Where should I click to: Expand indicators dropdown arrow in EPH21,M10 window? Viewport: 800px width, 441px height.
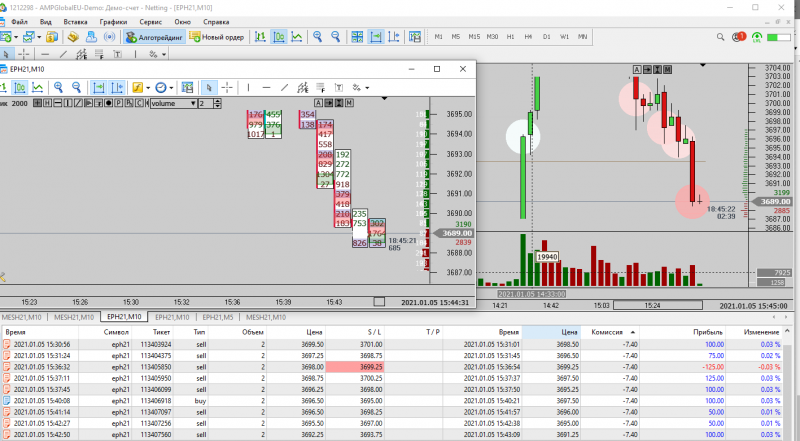(148, 87)
